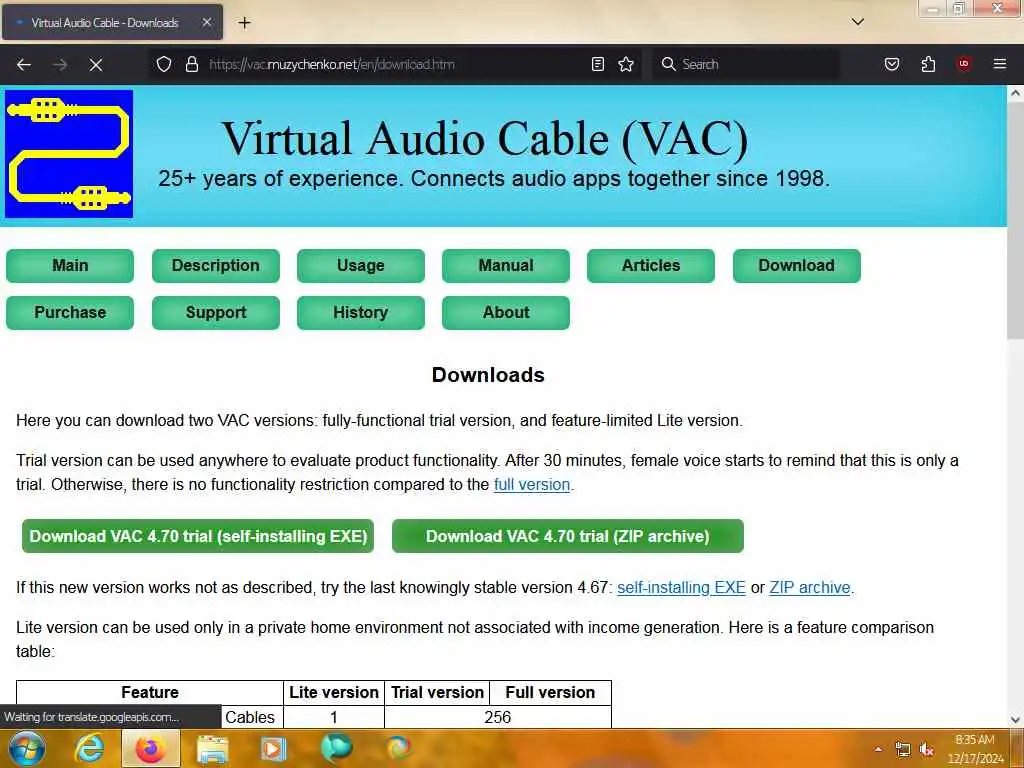Open tracking protection shield icon
Image resolution: width=1024 pixels, height=768 pixels.
point(164,64)
